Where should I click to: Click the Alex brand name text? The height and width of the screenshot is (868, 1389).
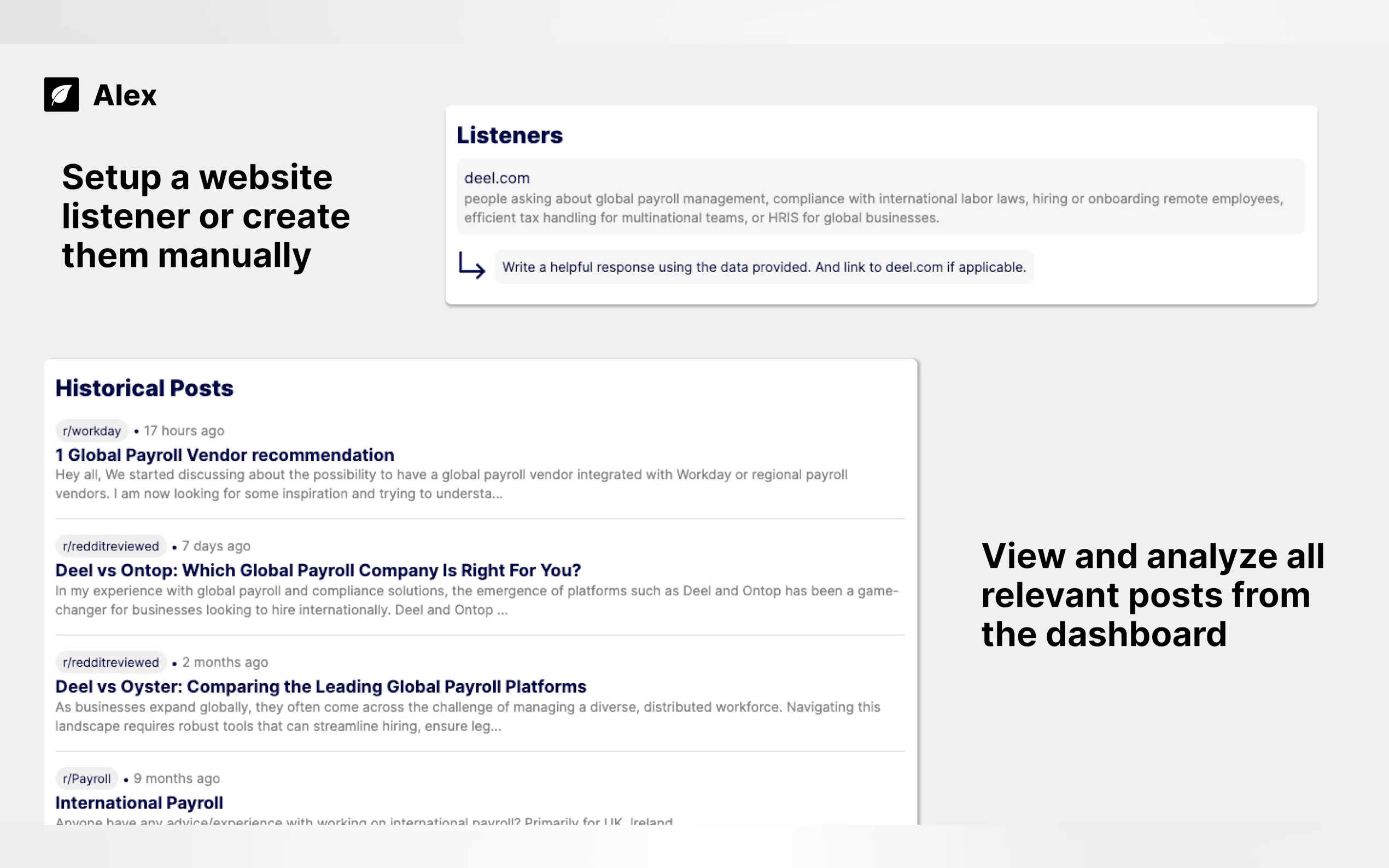pyautogui.click(x=125, y=95)
